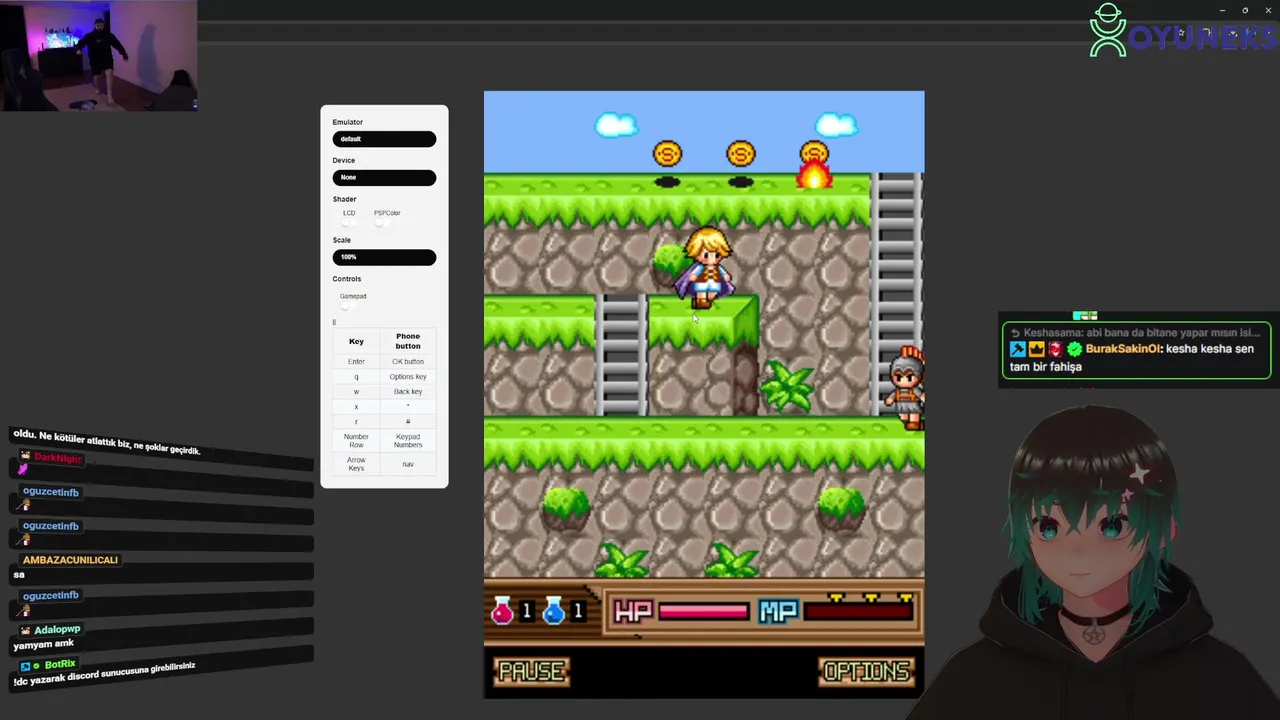
Task: Click the left cloud in the sky
Action: [x=616, y=125]
